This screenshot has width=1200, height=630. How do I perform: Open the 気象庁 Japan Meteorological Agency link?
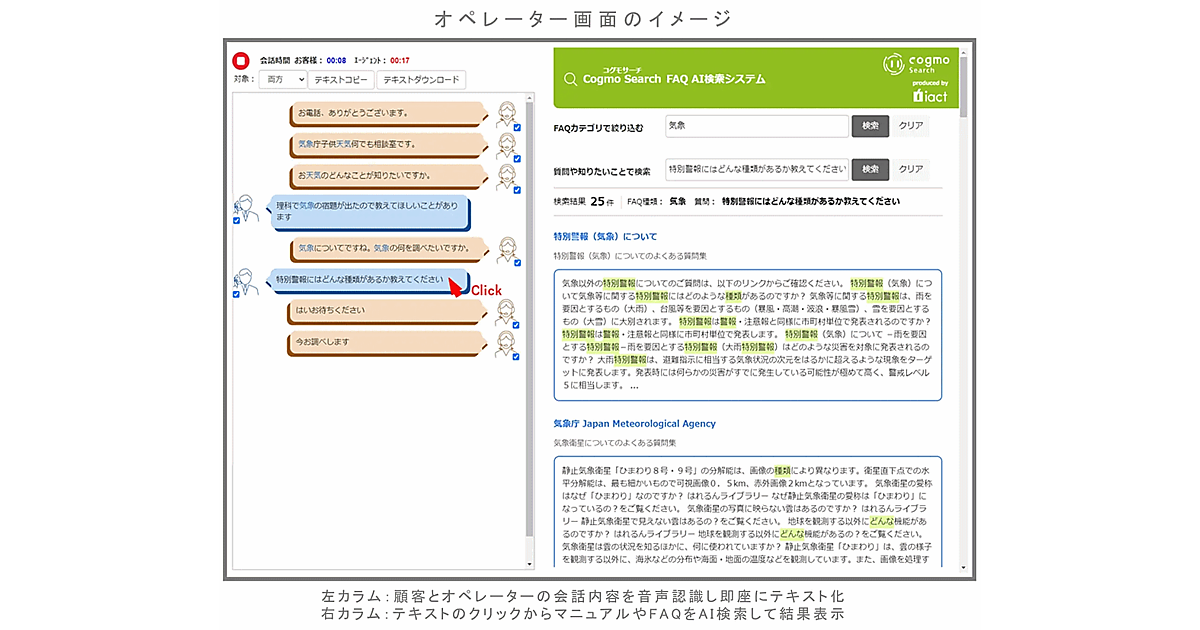[634, 424]
